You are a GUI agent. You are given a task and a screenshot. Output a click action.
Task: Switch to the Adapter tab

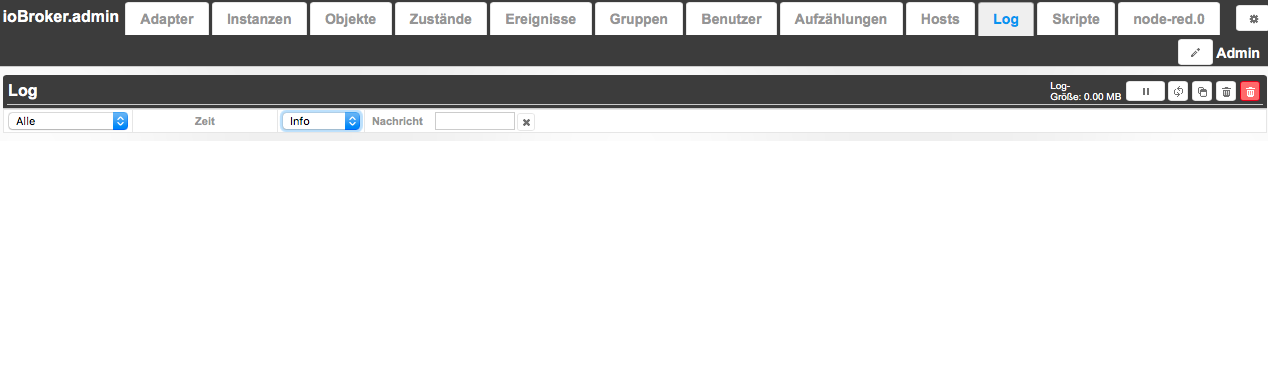tap(167, 19)
